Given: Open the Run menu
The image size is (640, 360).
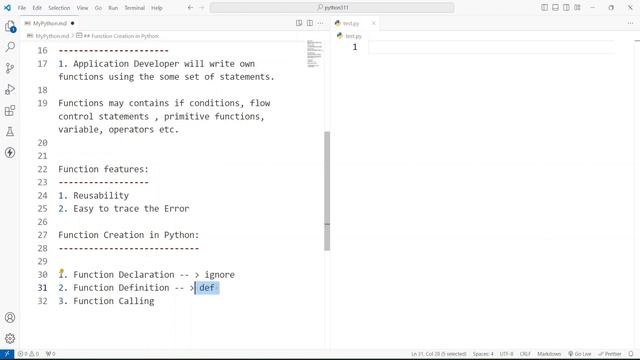Looking at the screenshot, I should click(113, 8).
